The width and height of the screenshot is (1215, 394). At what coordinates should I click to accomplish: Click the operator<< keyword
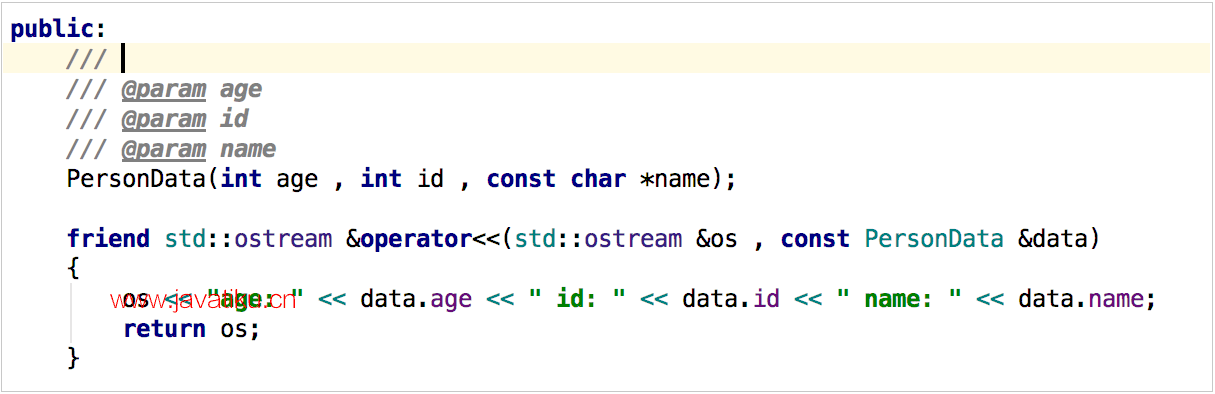click(x=430, y=240)
